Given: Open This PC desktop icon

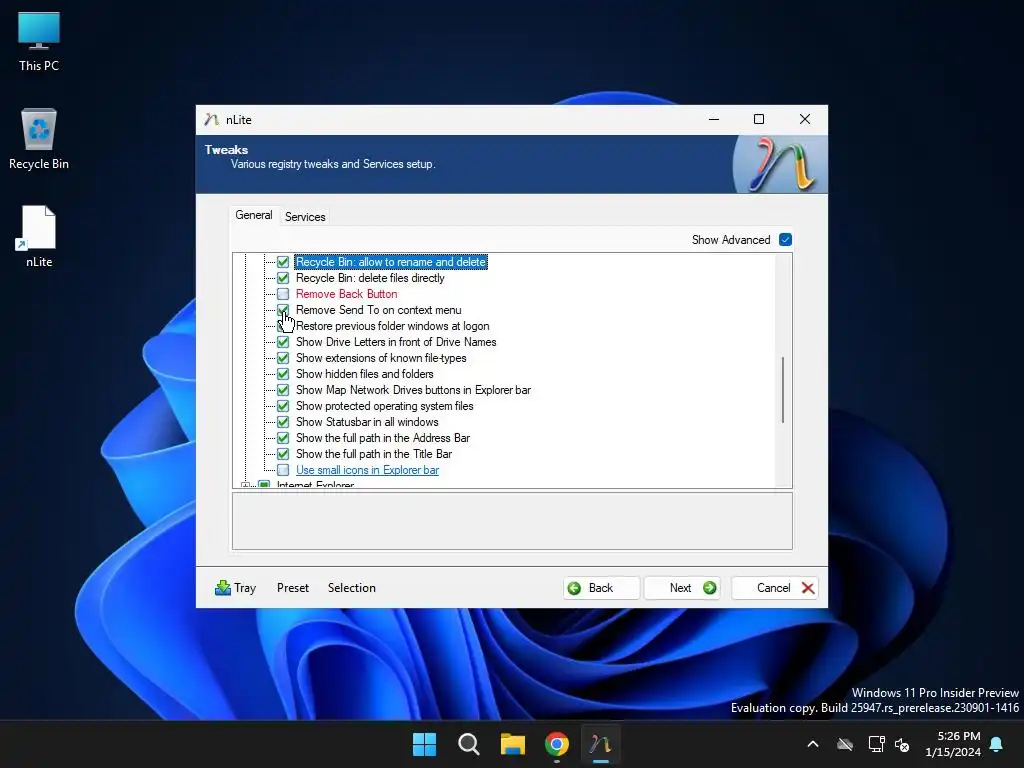Looking at the screenshot, I should (39, 41).
